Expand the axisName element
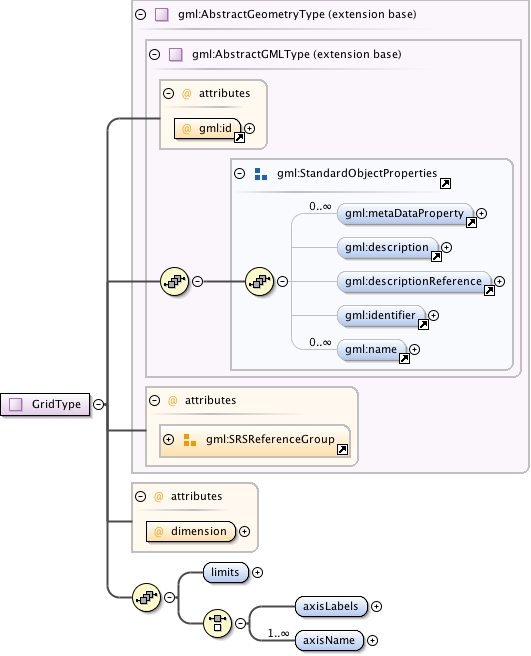The image size is (531, 656). 372,640
